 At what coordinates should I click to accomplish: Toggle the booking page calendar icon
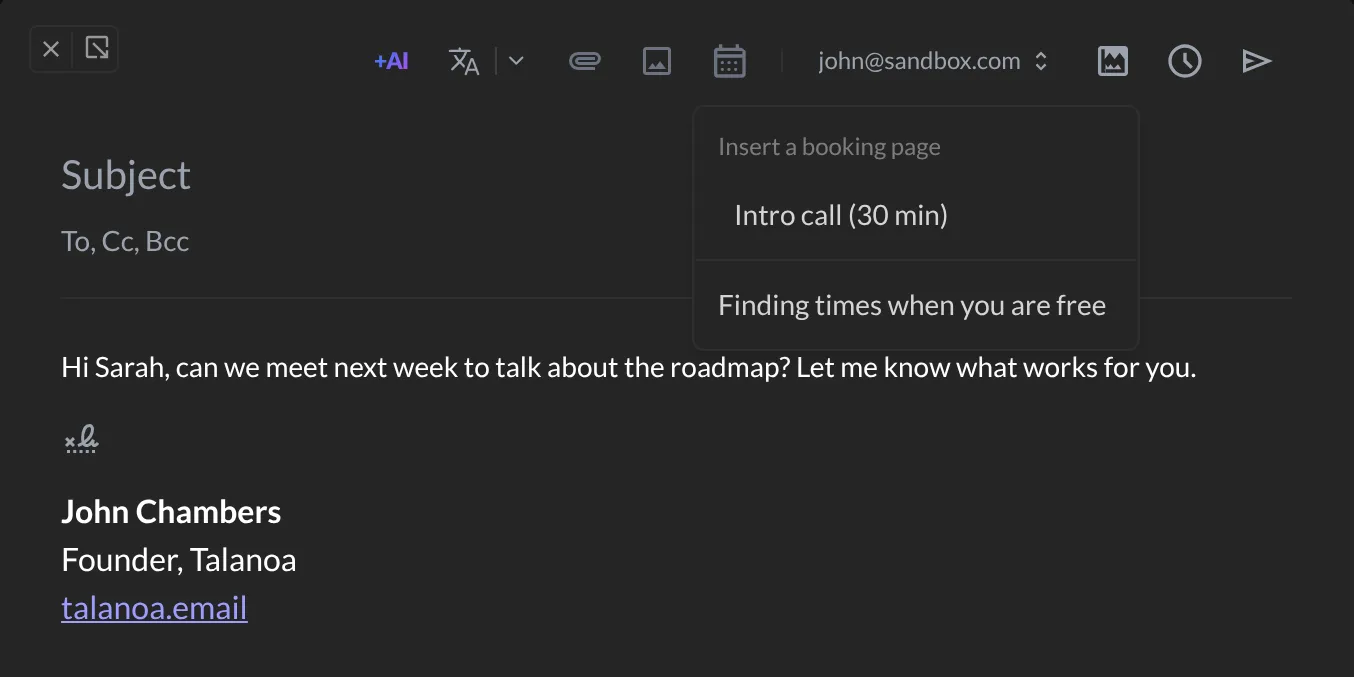click(730, 61)
